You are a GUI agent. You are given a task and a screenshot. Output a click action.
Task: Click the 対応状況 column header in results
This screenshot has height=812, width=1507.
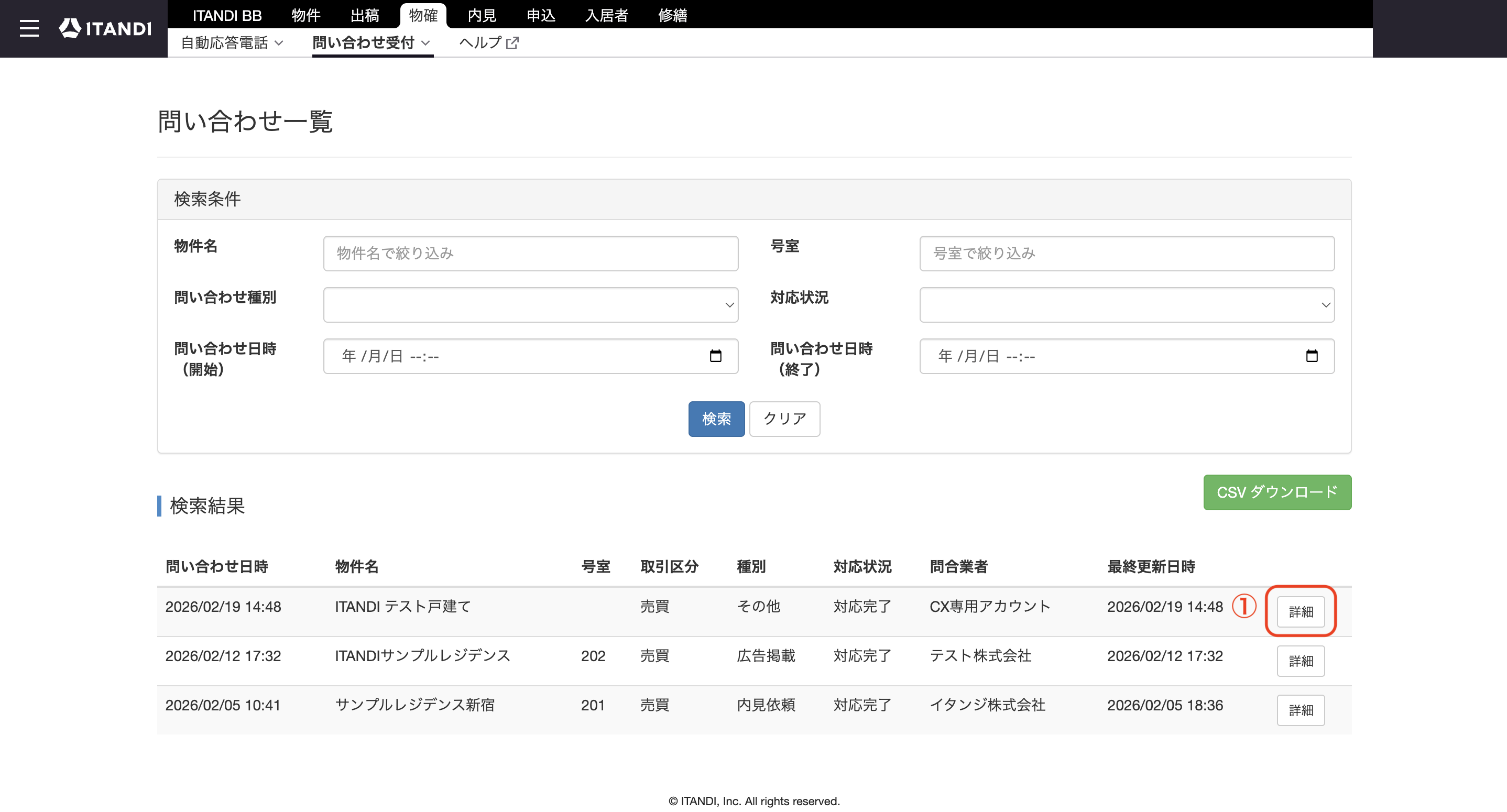(862, 566)
